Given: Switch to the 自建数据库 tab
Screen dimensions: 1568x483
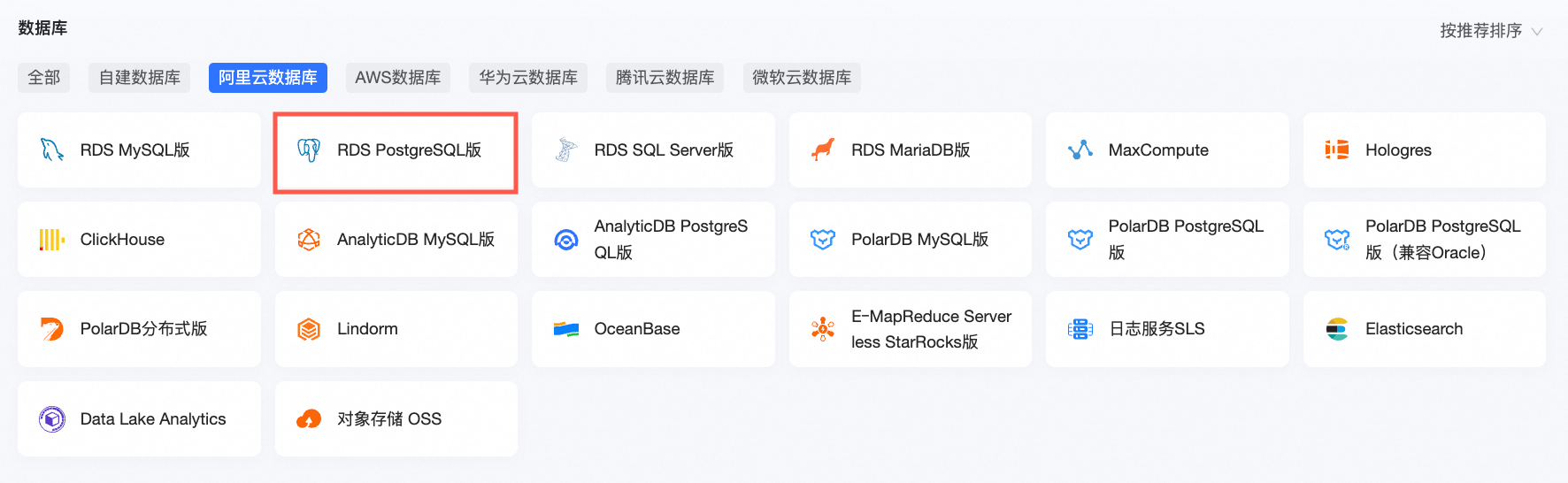Looking at the screenshot, I should [x=140, y=78].
